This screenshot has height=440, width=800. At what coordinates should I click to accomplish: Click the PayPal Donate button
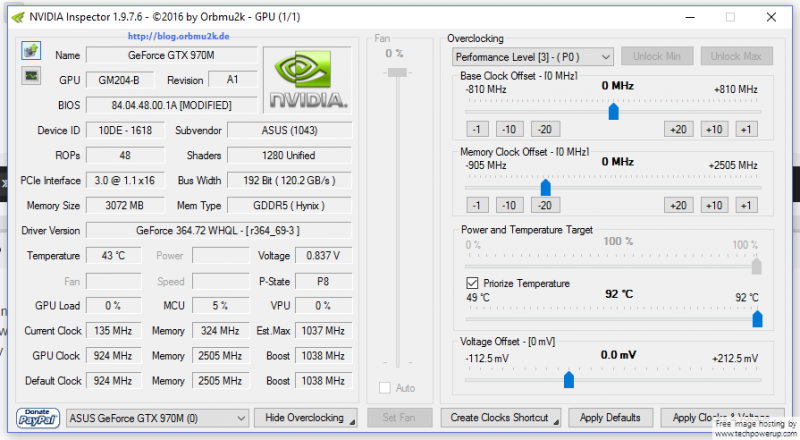tap(38, 418)
